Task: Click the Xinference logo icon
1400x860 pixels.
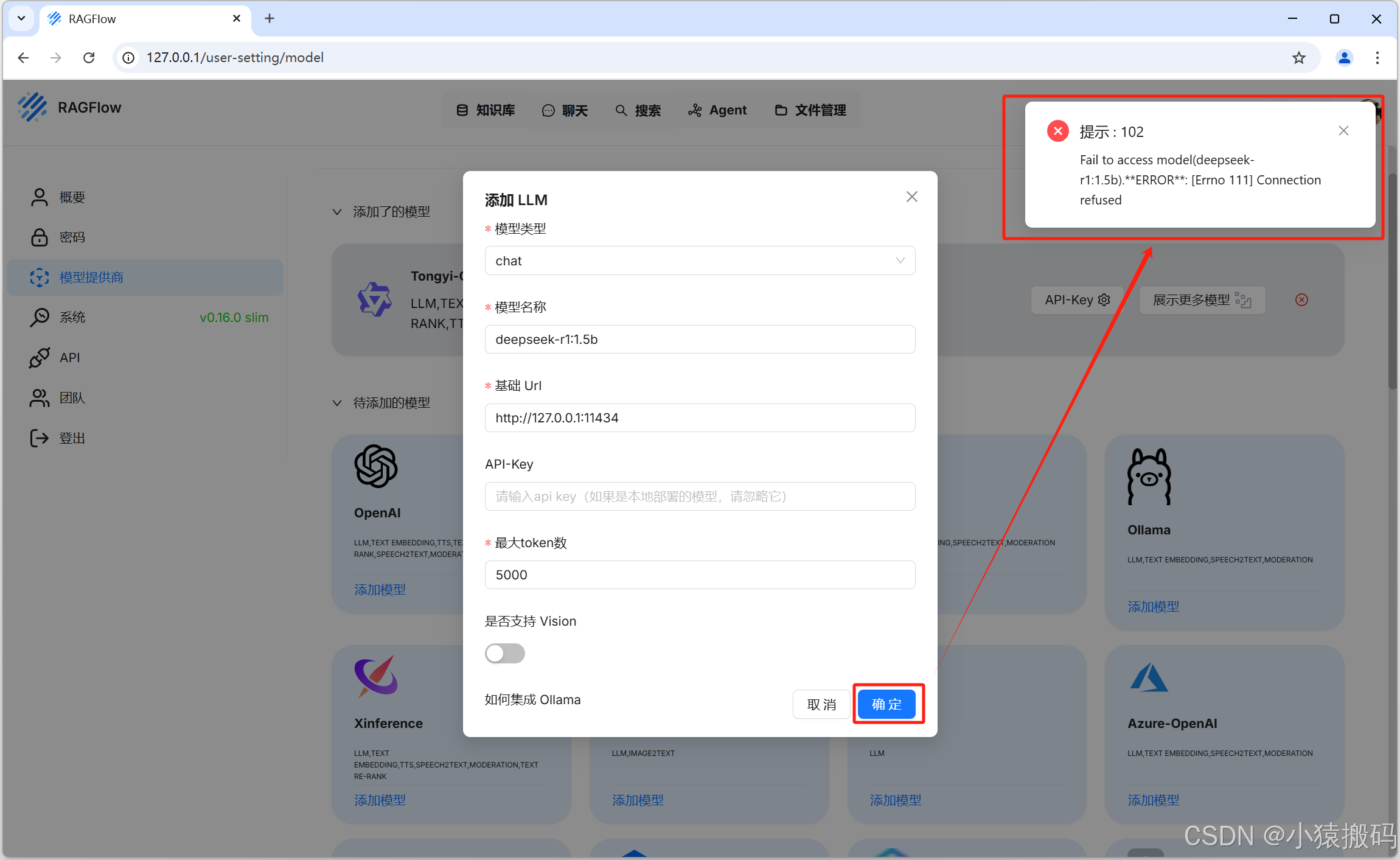Action: coord(376,676)
